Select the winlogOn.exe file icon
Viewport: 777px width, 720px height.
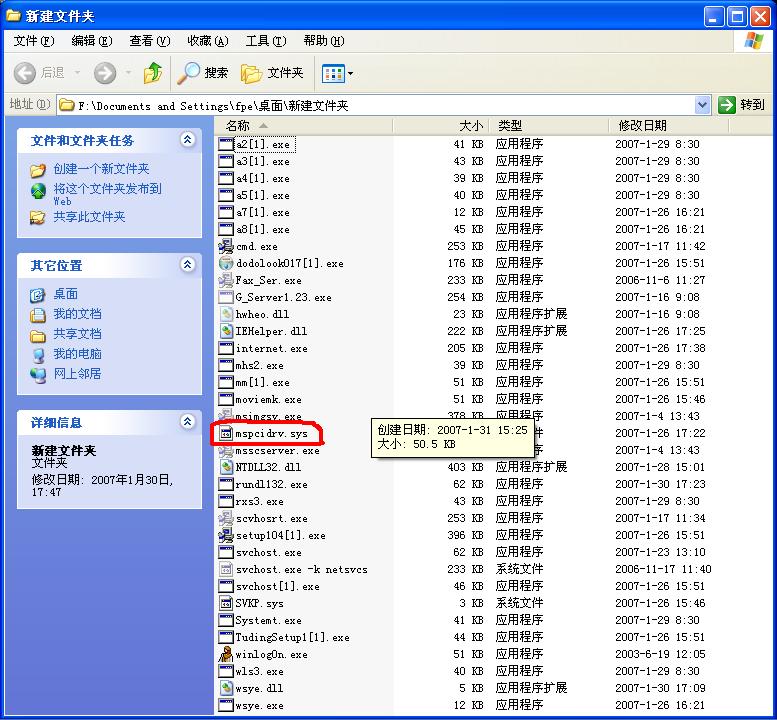(x=226, y=655)
